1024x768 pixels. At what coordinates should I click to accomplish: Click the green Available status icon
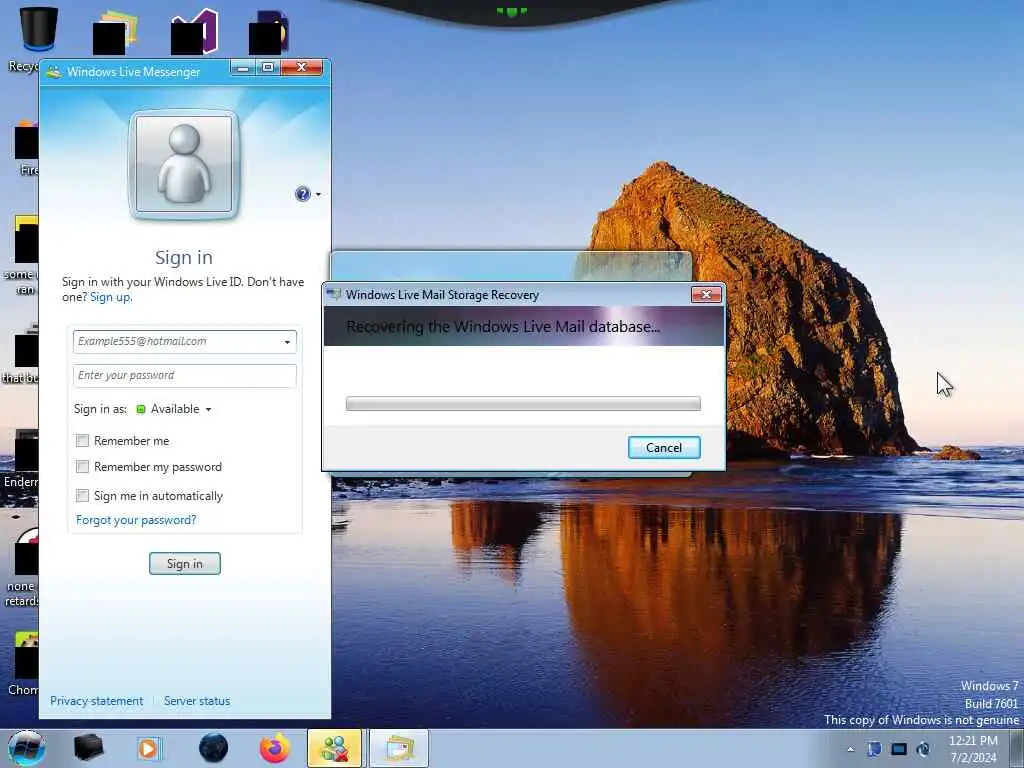(140, 409)
